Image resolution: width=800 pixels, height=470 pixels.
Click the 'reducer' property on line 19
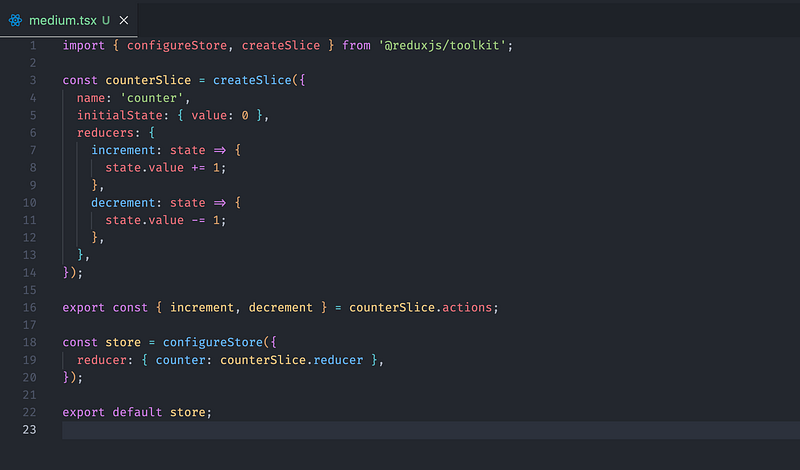pos(102,360)
